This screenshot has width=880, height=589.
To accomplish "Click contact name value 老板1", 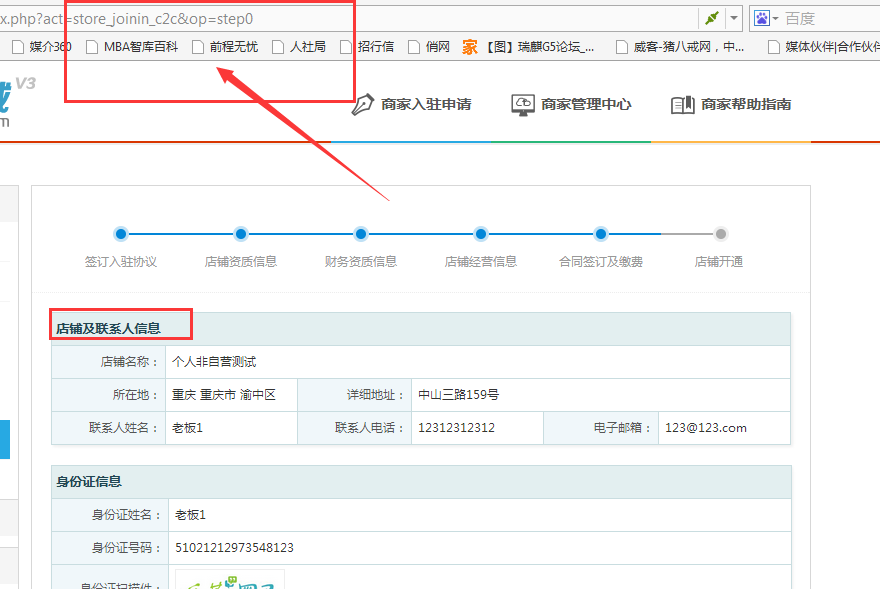I will pos(187,428).
